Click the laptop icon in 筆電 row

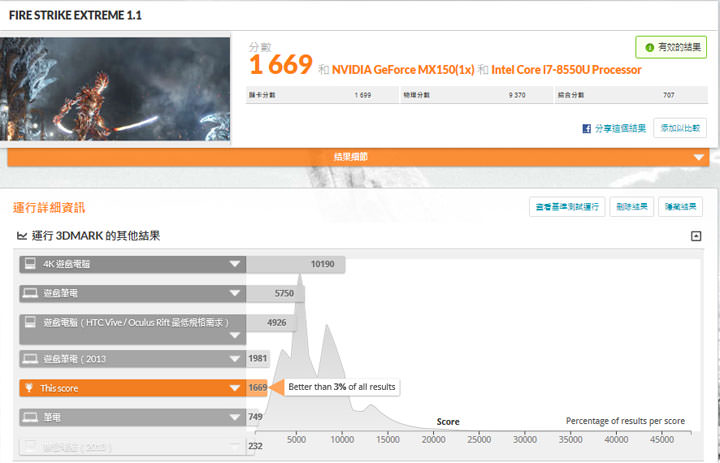29,416
